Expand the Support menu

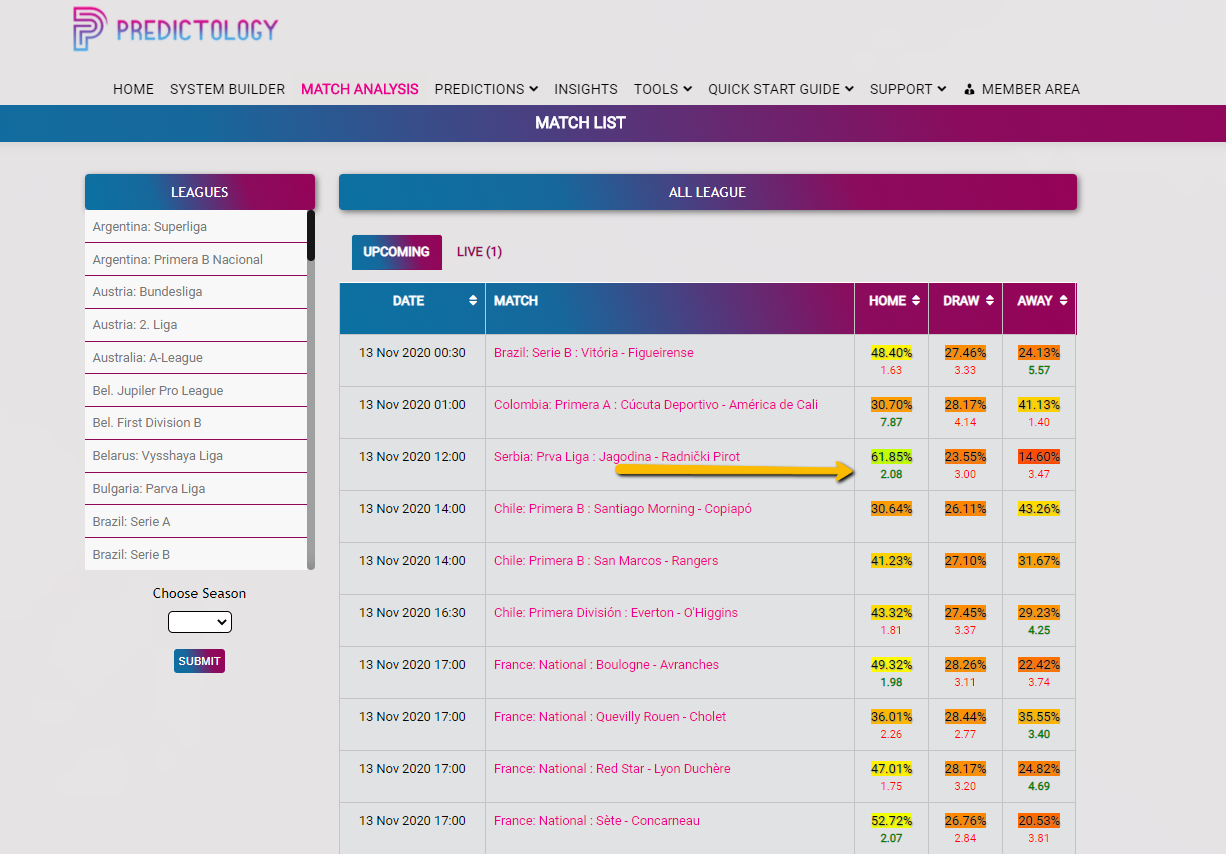pos(908,89)
